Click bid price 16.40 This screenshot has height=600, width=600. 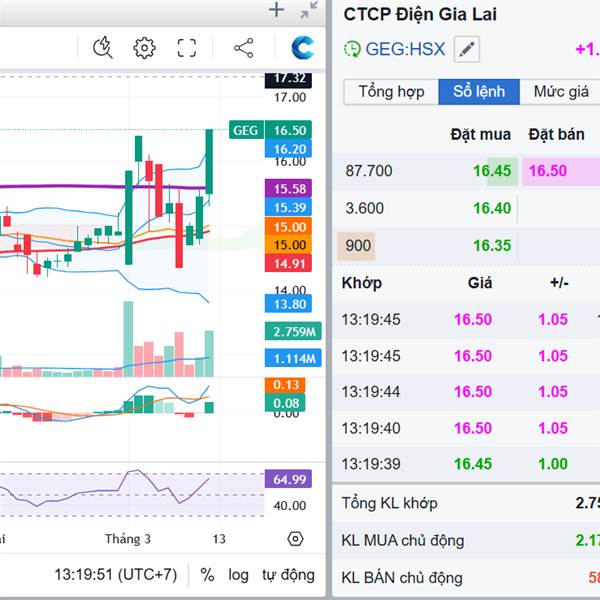492,208
